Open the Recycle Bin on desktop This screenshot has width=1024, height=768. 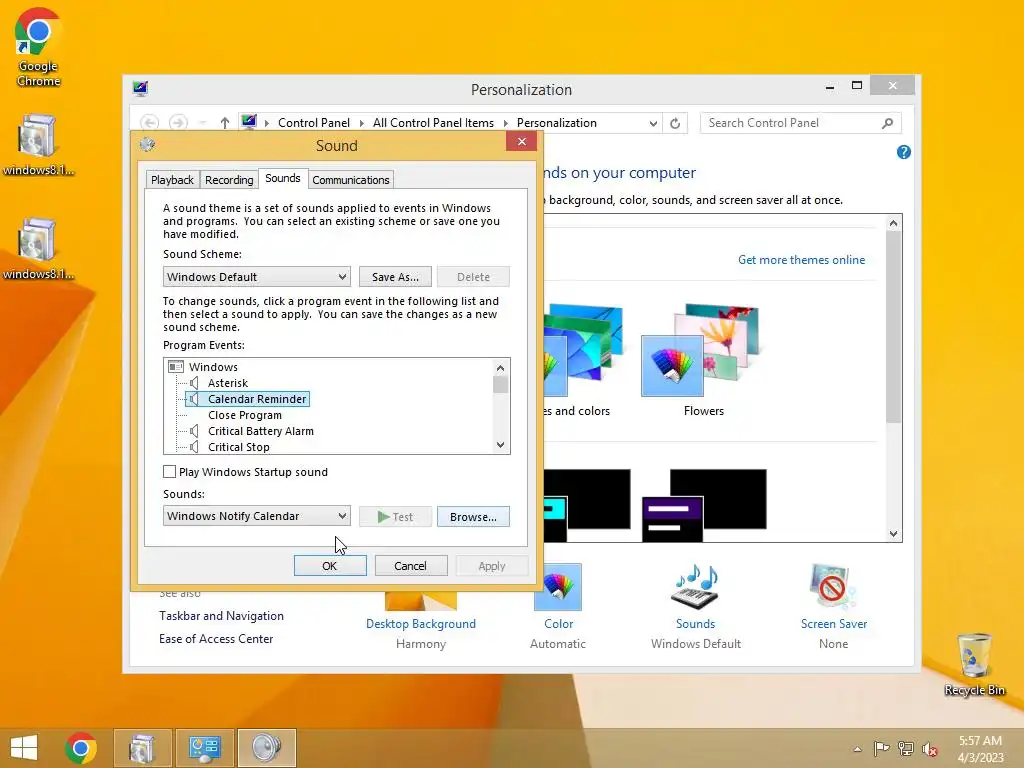pos(974,665)
